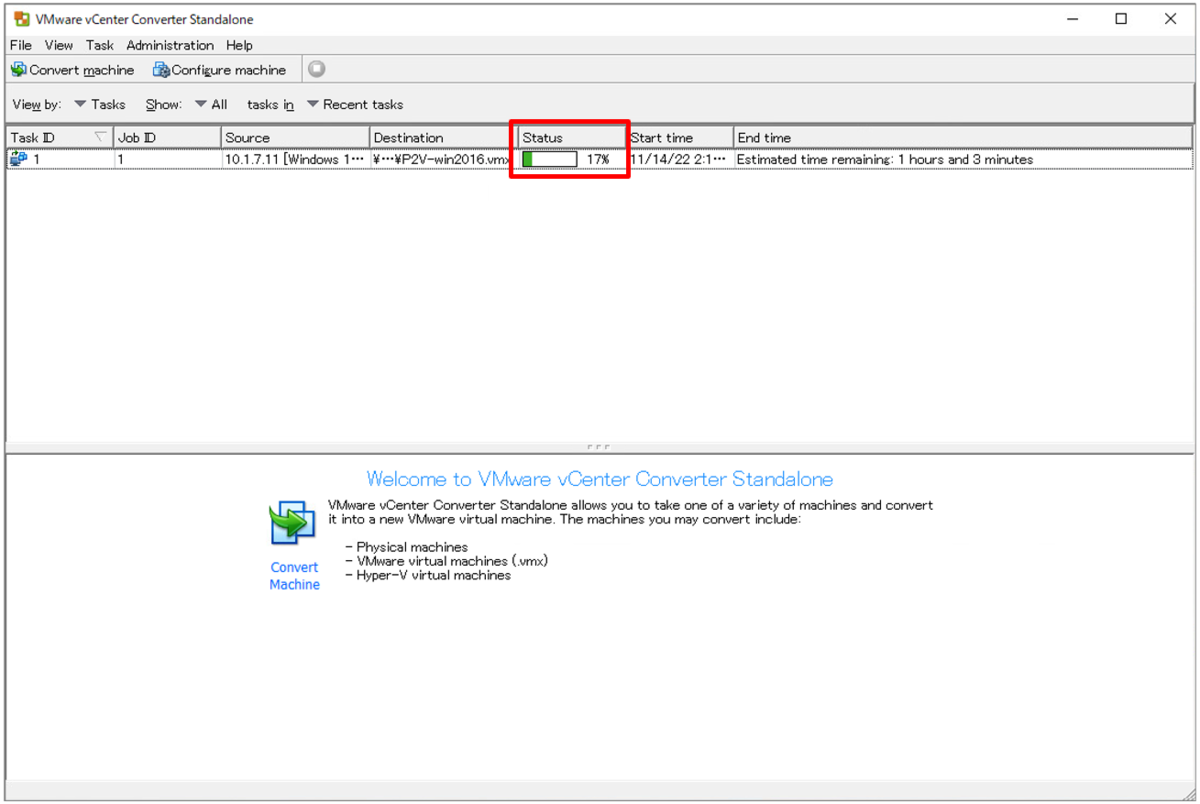Open the Show All dropdown
The height and width of the screenshot is (804, 1200).
(211, 104)
